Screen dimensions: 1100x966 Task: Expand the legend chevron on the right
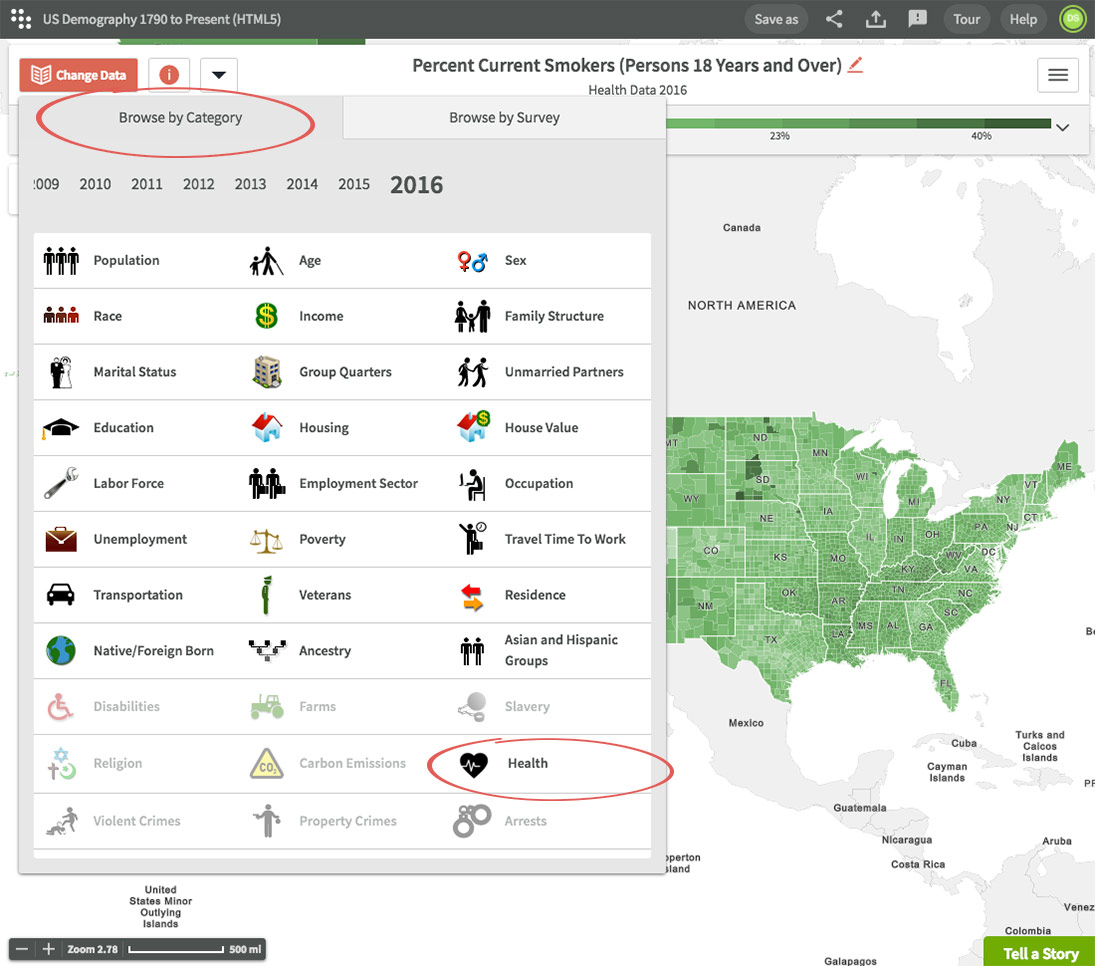point(1063,127)
